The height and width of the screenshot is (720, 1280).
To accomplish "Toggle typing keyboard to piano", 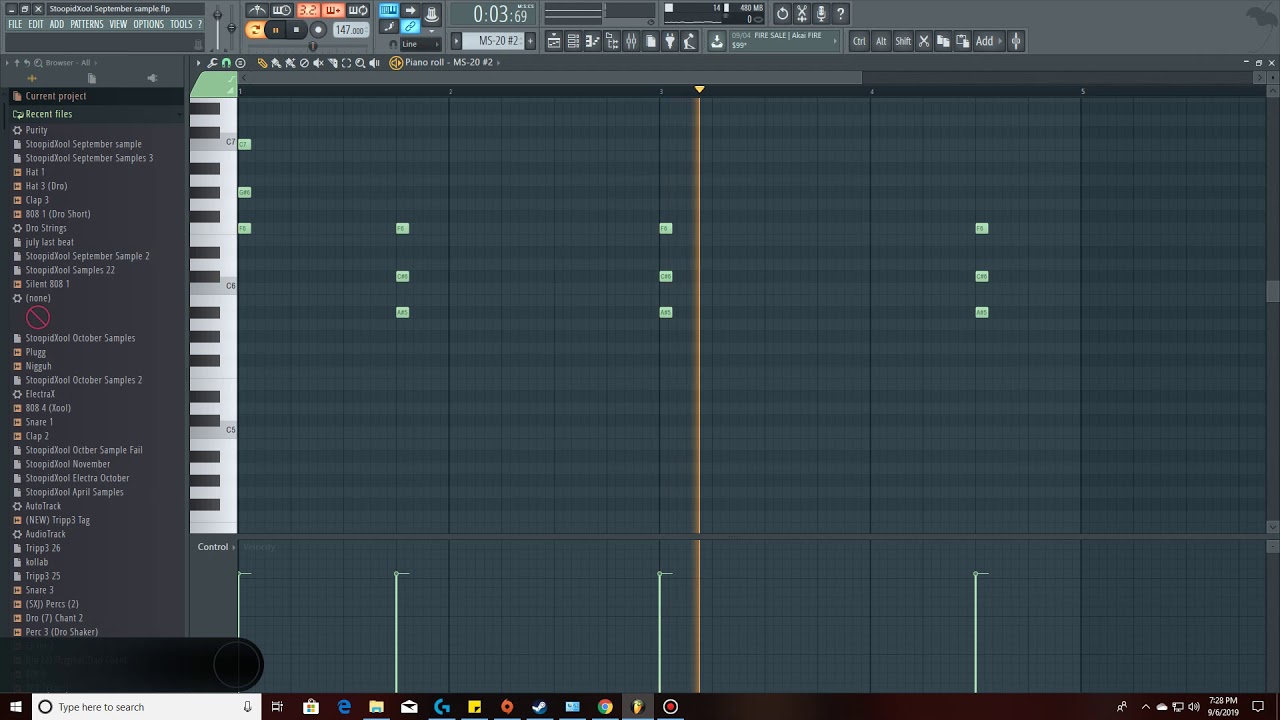I will click(388, 10).
